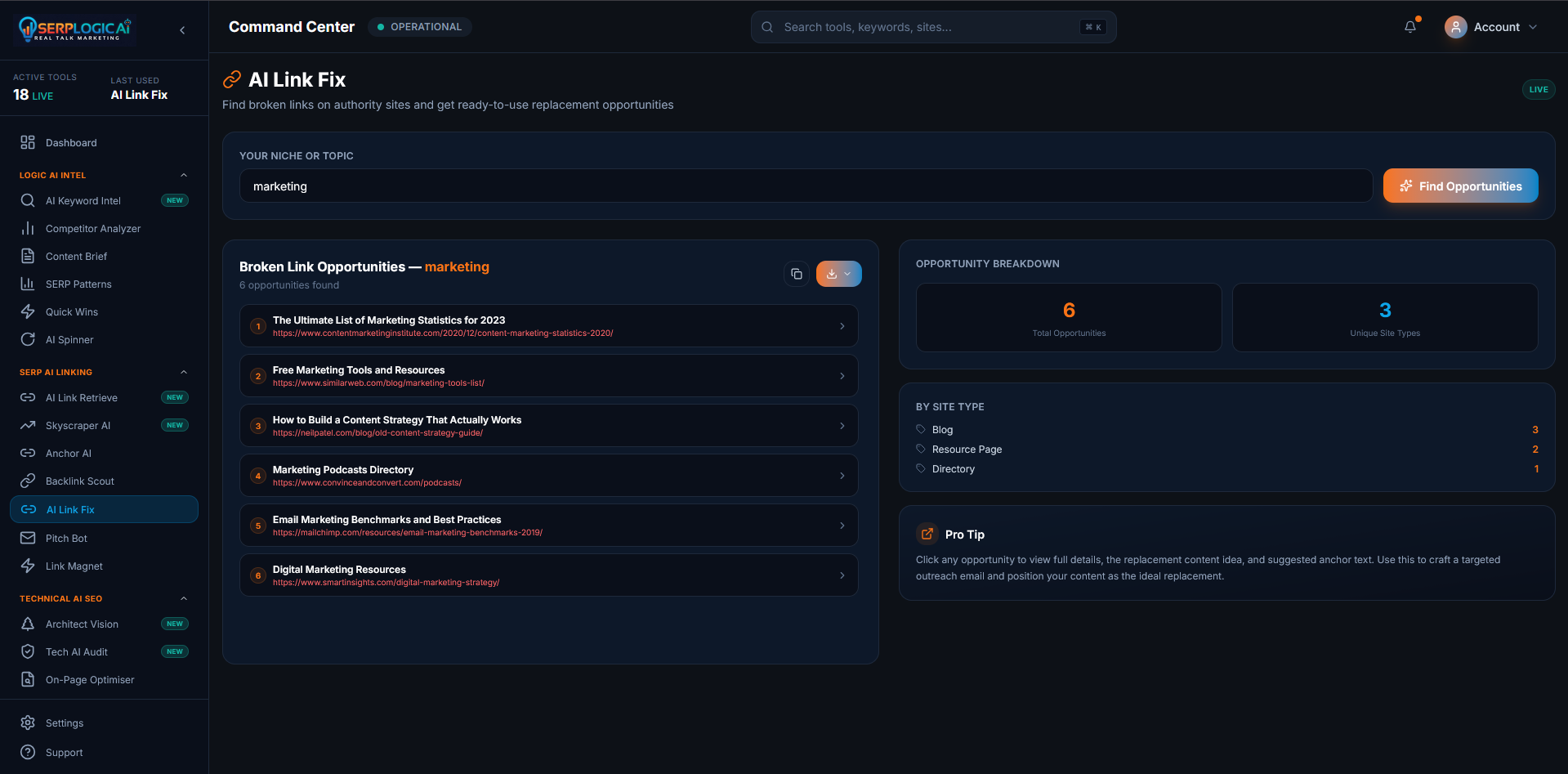Click the OPERATIONAL status badge
The image size is (1568, 774).
tap(419, 27)
